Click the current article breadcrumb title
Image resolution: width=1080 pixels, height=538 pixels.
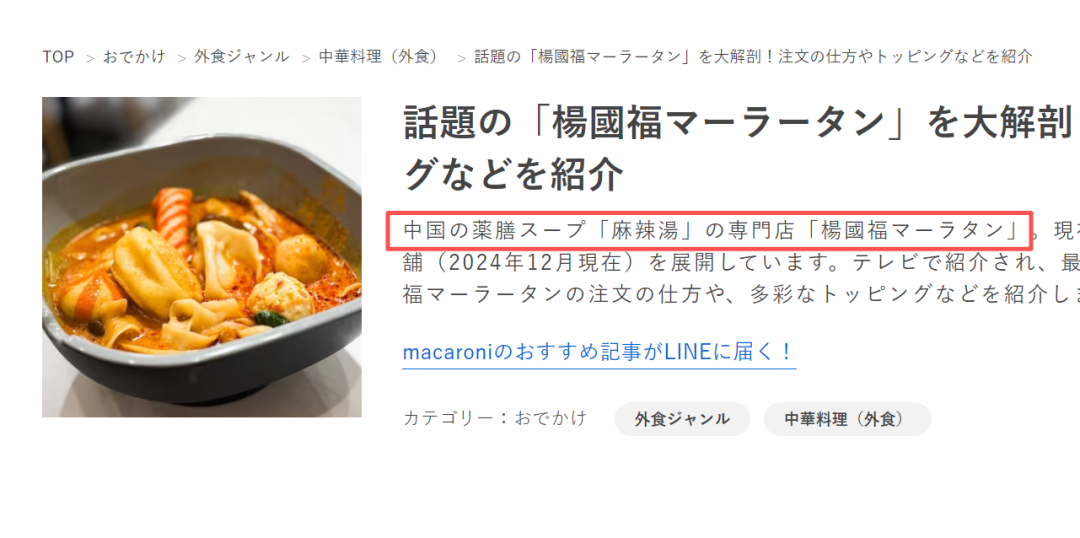click(x=754, y=56)
